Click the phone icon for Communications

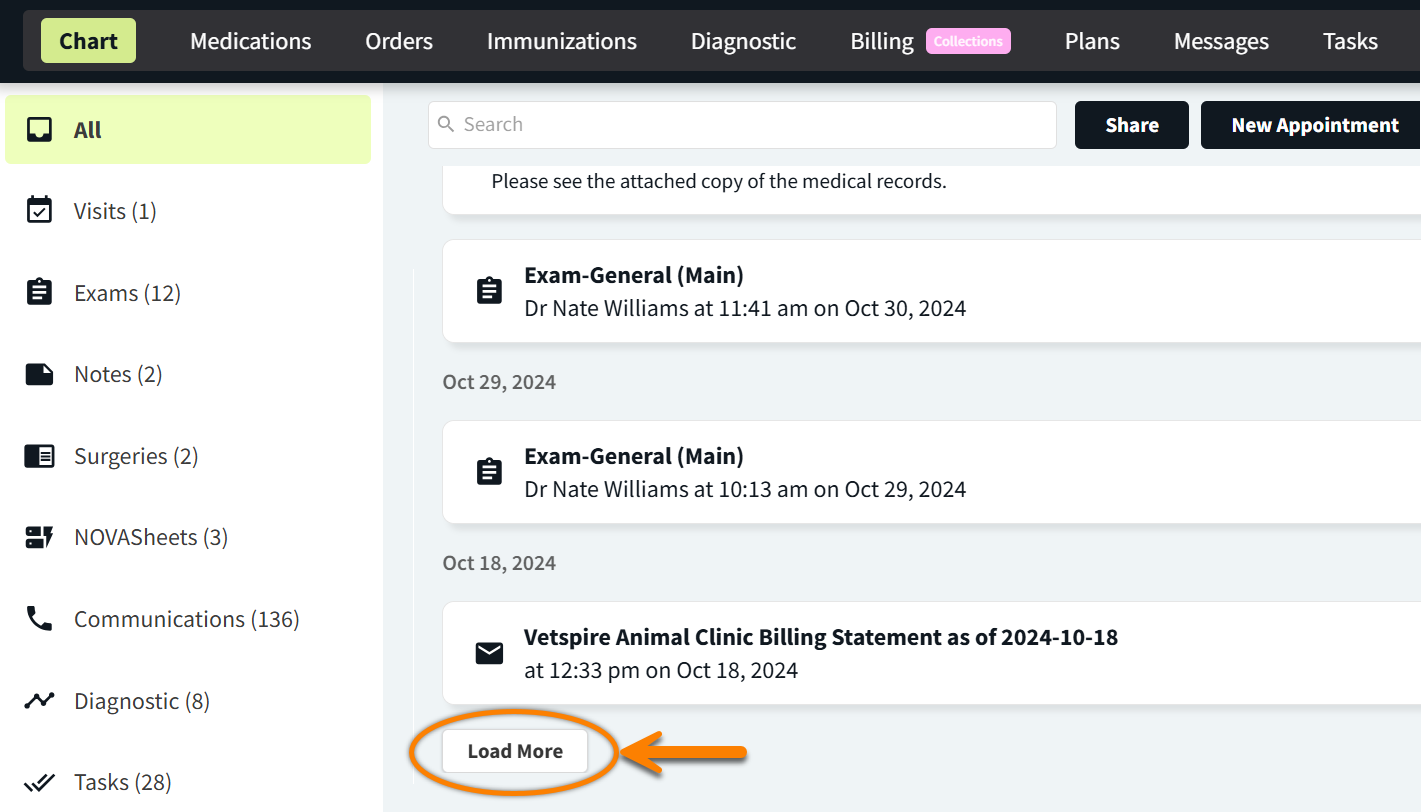[39, 619]
